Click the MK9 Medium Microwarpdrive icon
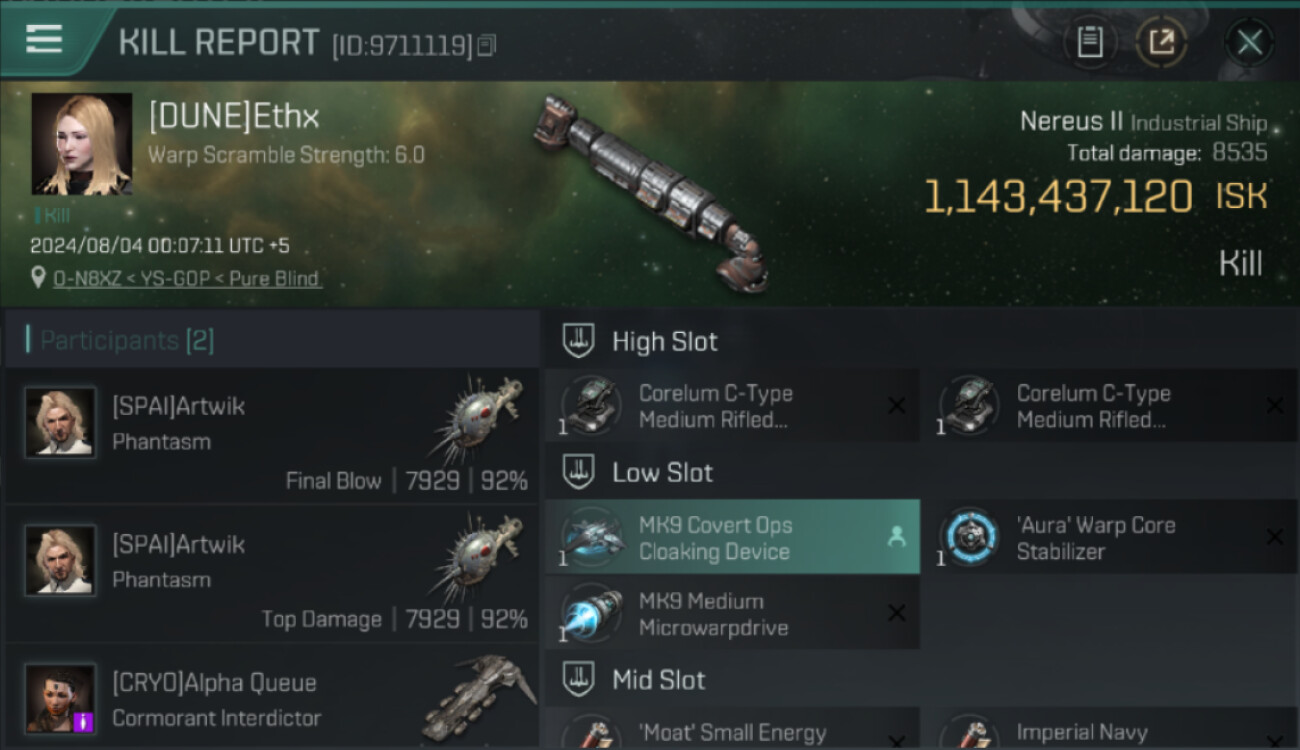The height and width of the screenshot is (750, 1300). coord(592,614)
